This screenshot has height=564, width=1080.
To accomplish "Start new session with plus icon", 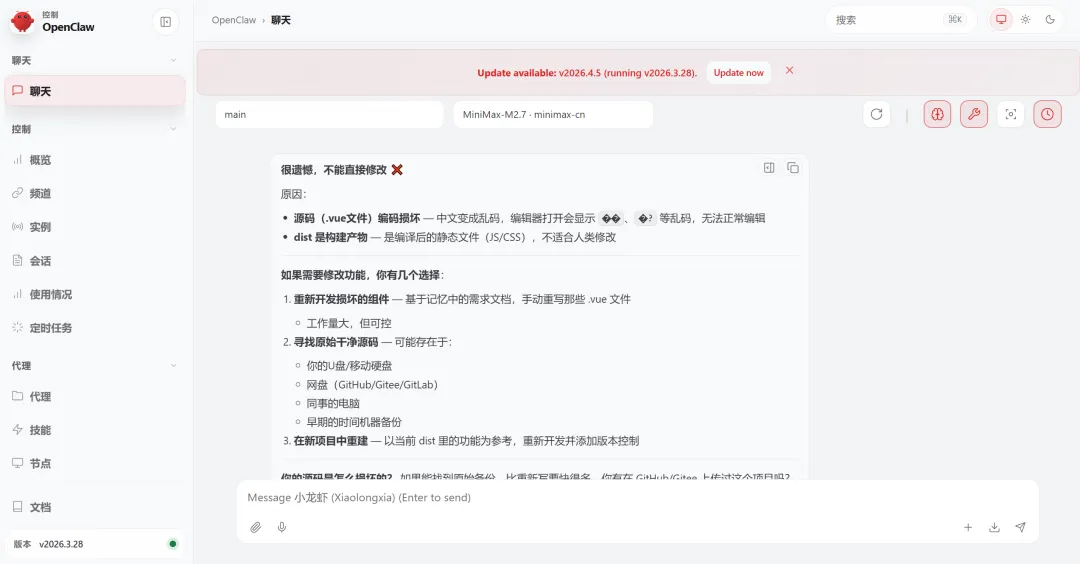I will [x=968, y=528].
